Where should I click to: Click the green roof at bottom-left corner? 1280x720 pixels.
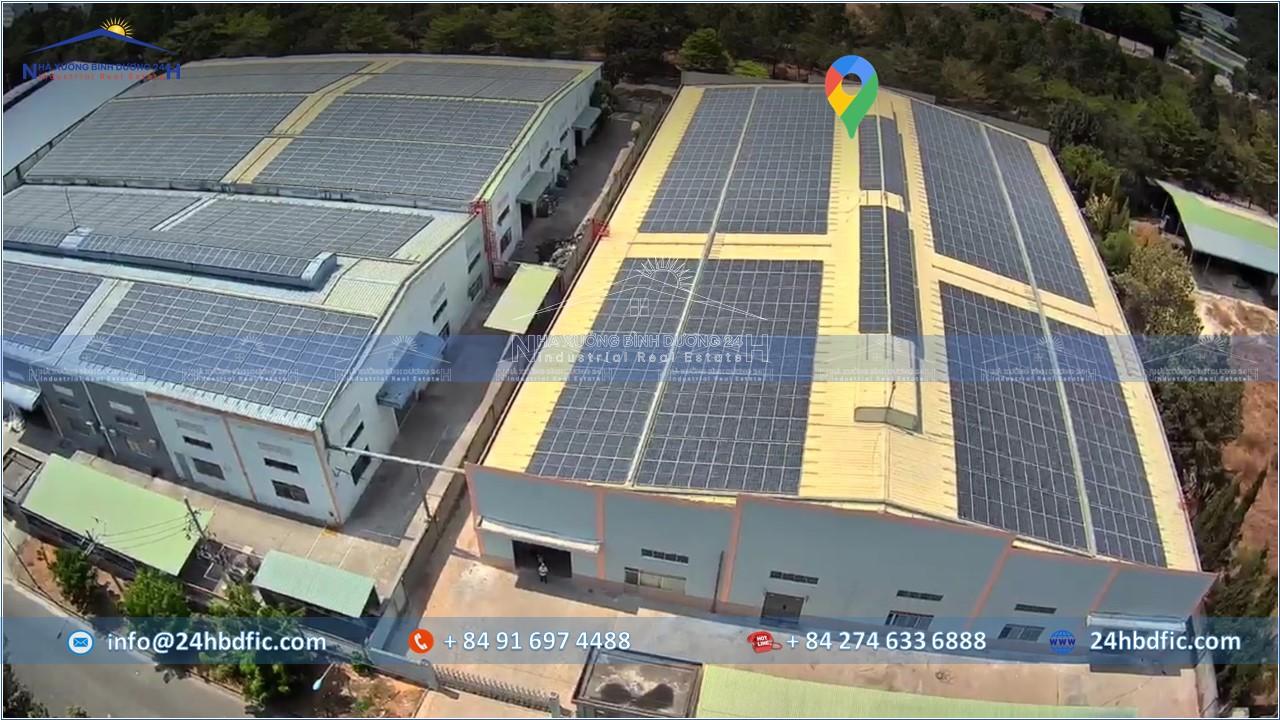pos(110,510)
